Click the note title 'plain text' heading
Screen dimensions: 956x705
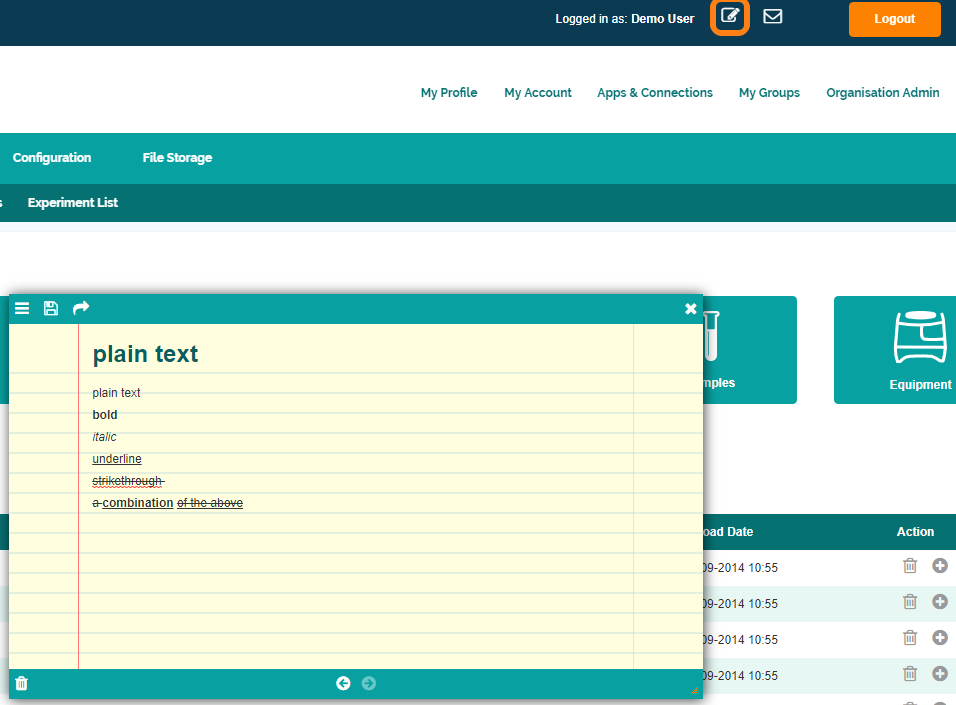[x=146, y=354]
